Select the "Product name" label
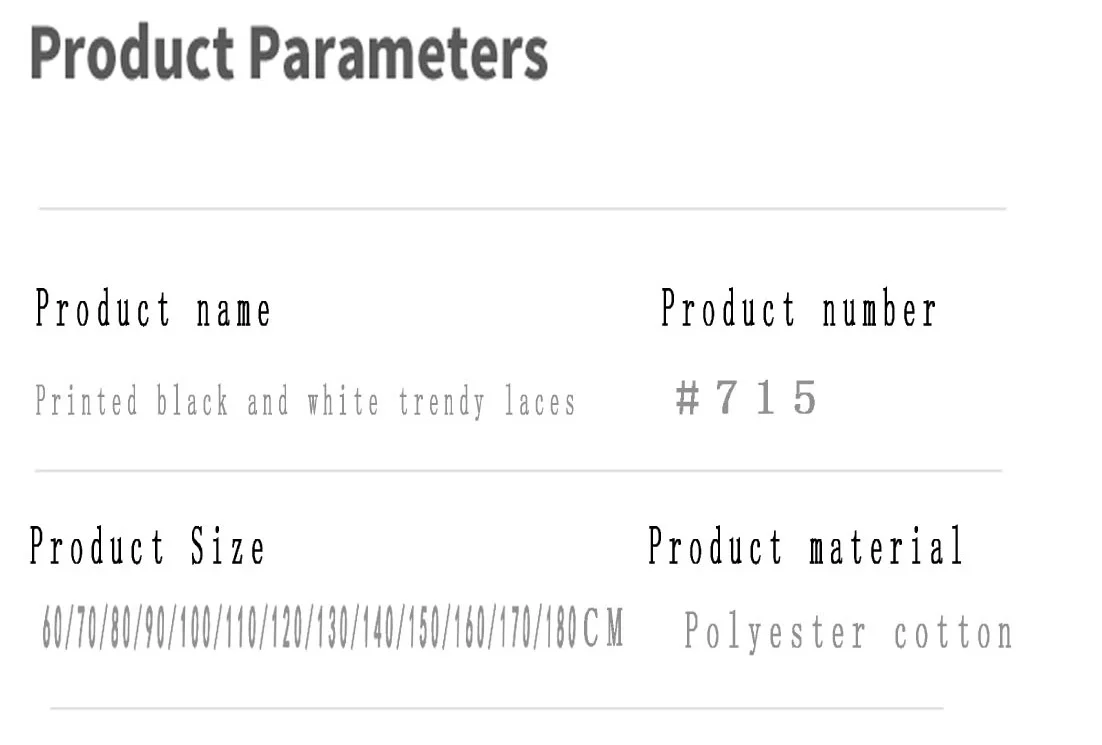This screenshot has width=1102, height=745. point(153,309)
